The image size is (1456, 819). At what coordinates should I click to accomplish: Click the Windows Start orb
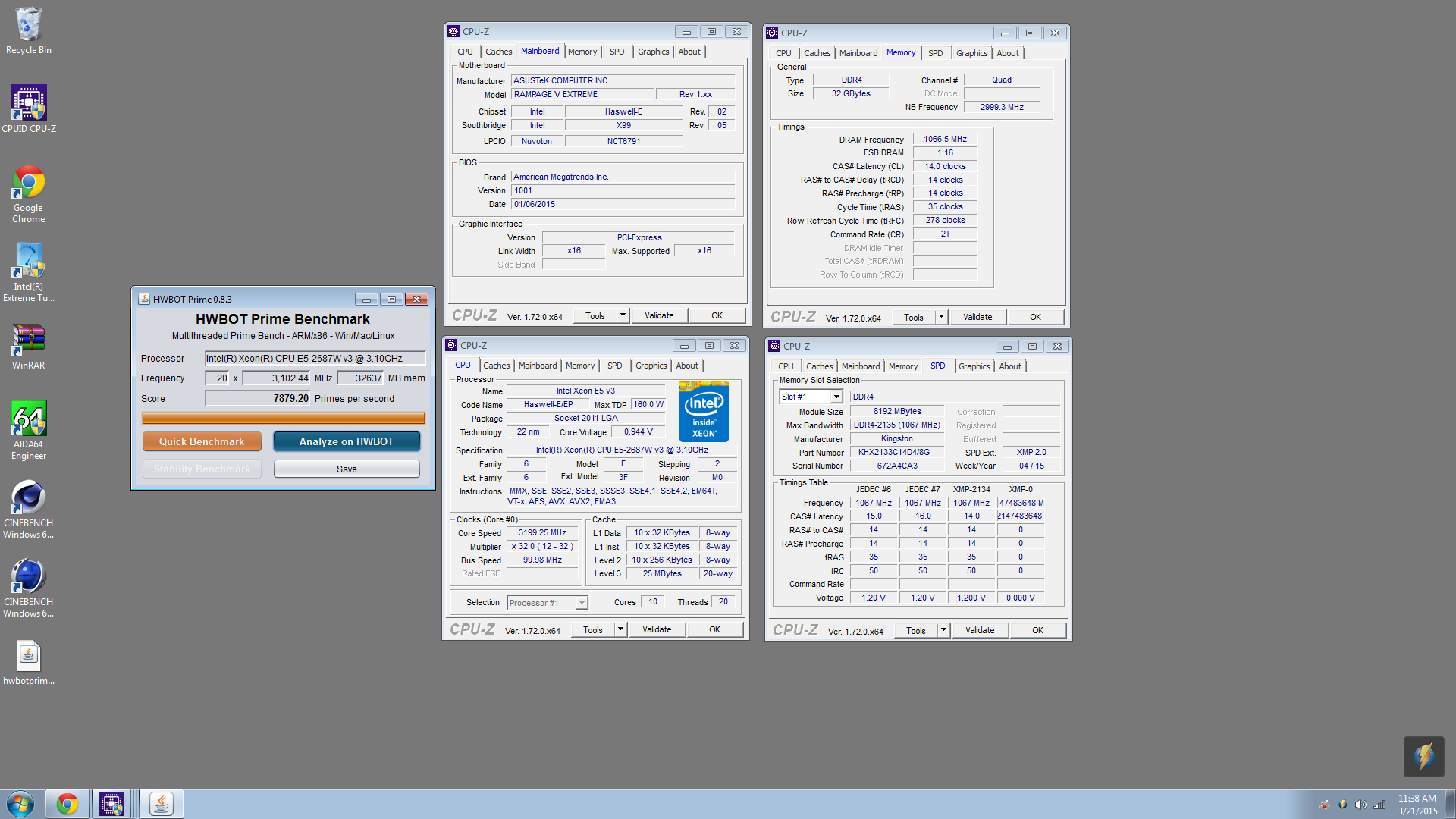[20, 804]
